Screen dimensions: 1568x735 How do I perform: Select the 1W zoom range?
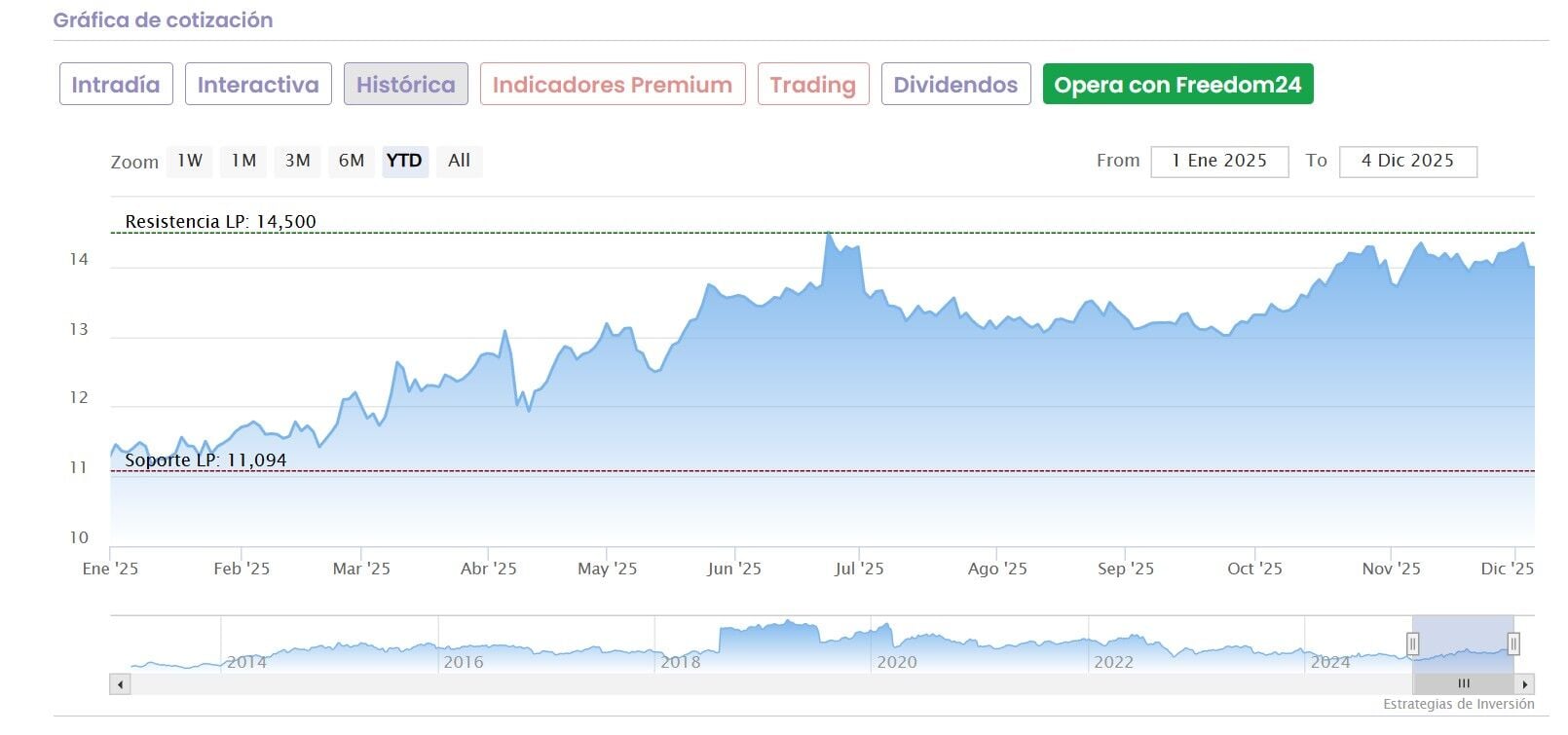point(190,161)
